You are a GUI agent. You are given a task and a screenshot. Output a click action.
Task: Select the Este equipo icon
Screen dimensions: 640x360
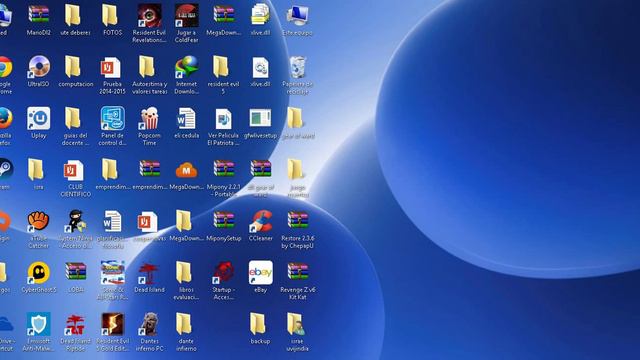[297, 16]
